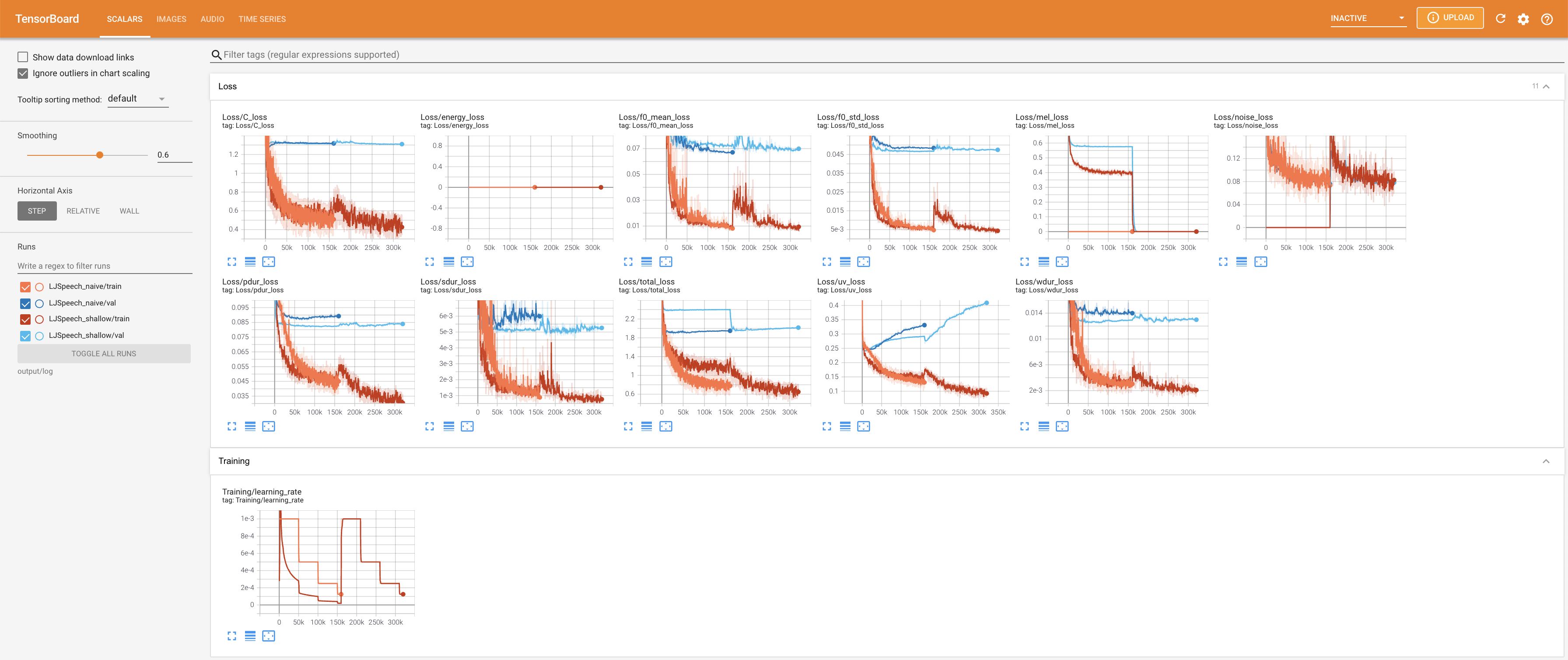Fit domain to data on Loss/mel_loss chart
Screen dimensions: 1568x660
tap(1062, 262)
